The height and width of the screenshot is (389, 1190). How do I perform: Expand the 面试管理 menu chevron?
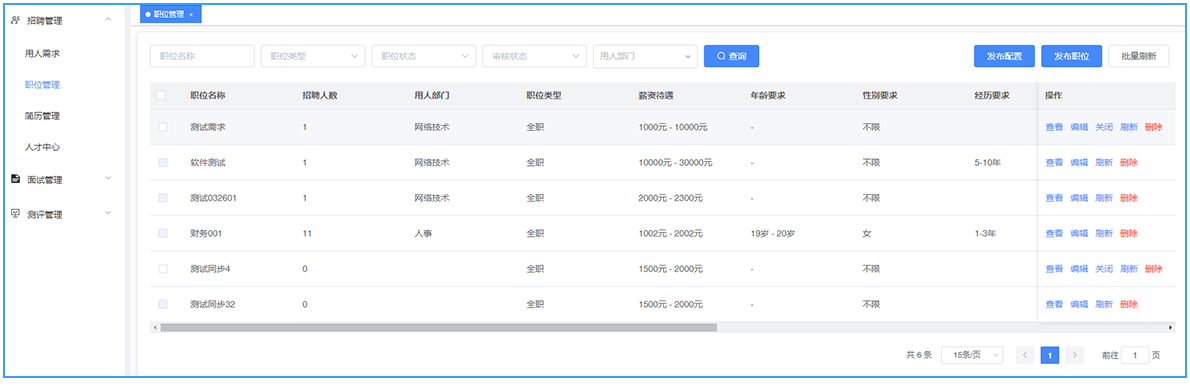click(108, 178)
